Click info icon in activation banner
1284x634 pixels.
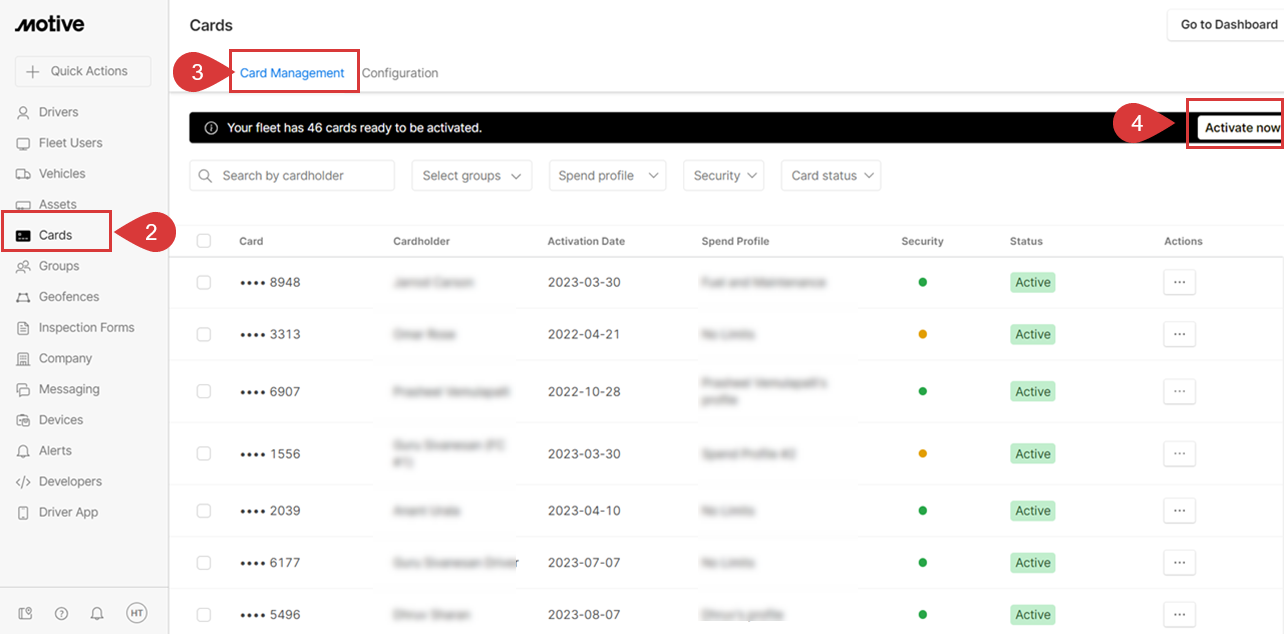click(211, 128)
